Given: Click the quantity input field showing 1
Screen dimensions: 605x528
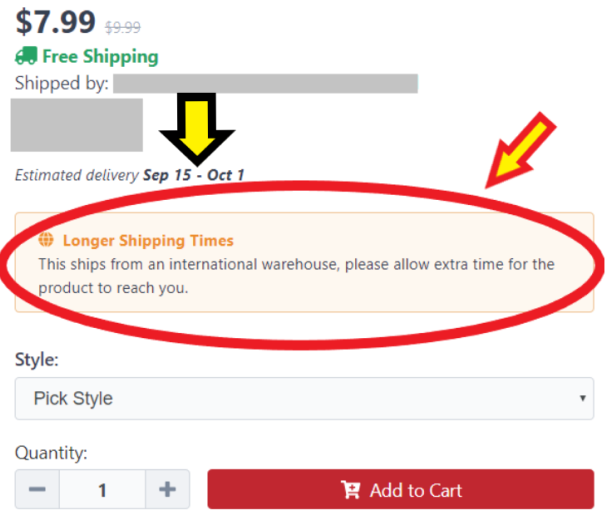Looking at the screenshot, I should tap(102, 489).
